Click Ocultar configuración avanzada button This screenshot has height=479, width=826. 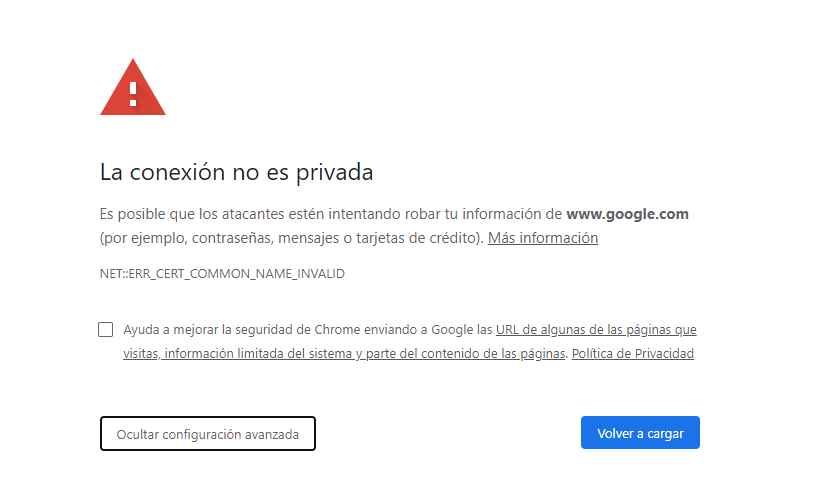click(x=208, y=434)
